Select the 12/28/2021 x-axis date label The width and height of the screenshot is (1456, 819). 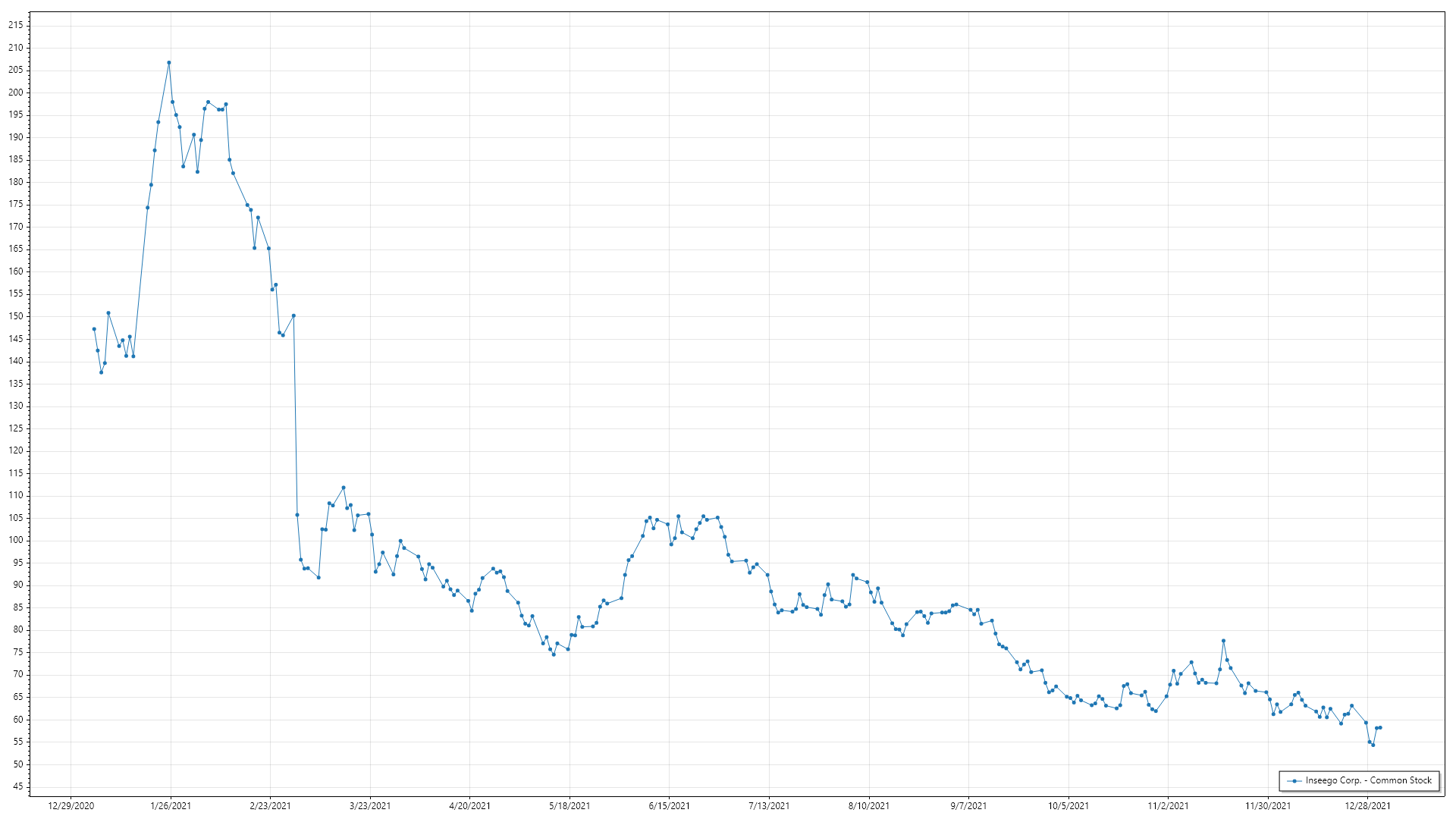click(x=1368, y=805)
